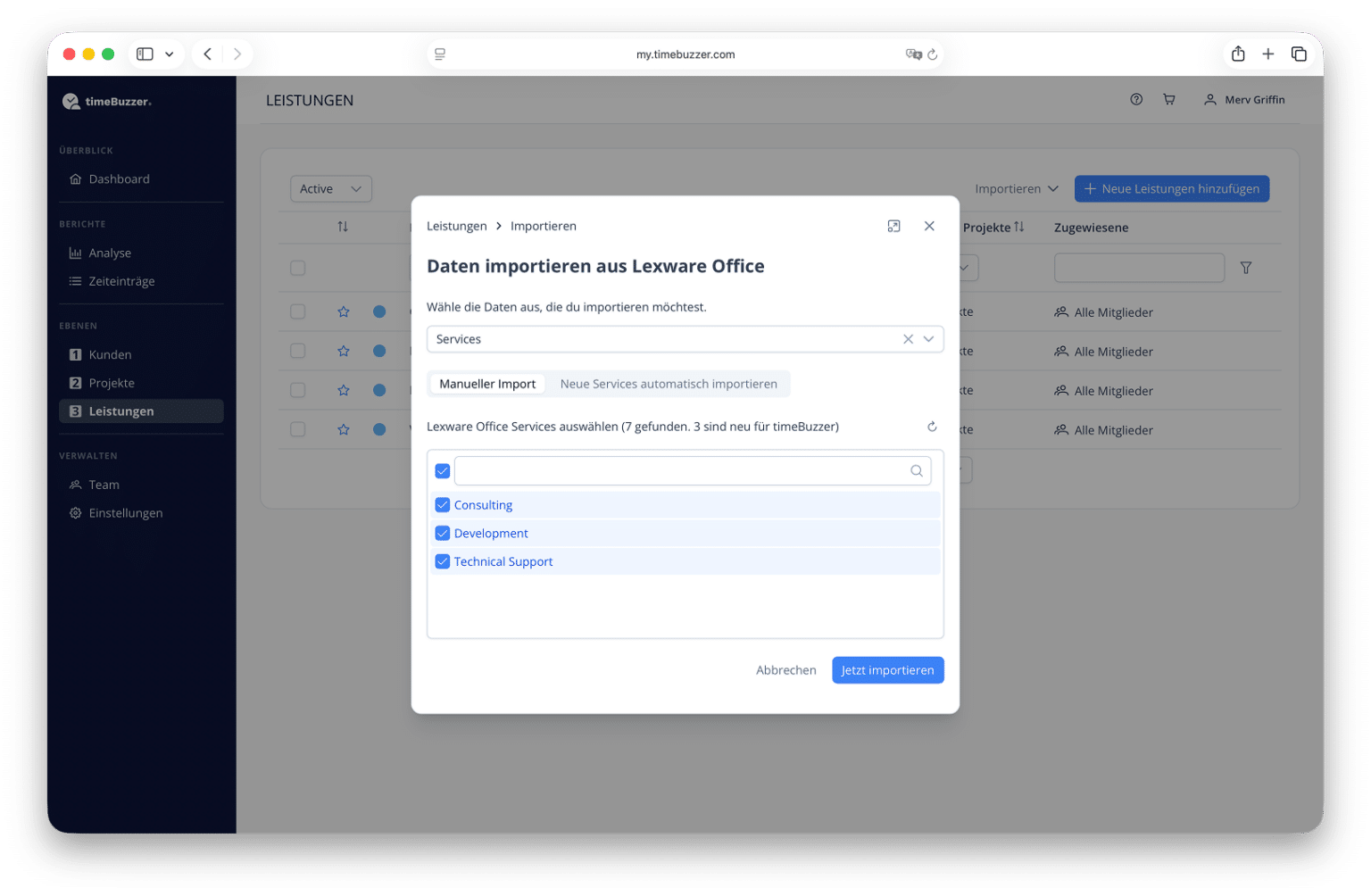Select Leistungen in the sidebar

pyautogui.click(x=141, y=411)
